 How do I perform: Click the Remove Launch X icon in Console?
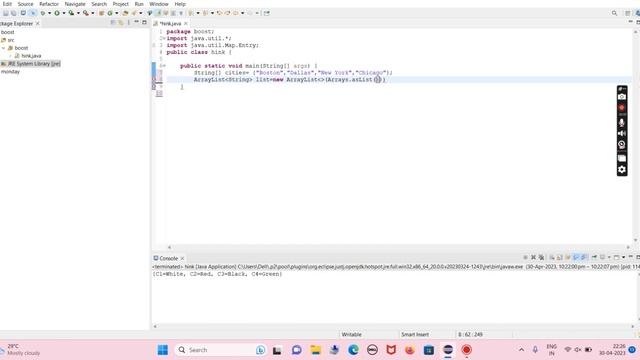[x=533, y=257]
